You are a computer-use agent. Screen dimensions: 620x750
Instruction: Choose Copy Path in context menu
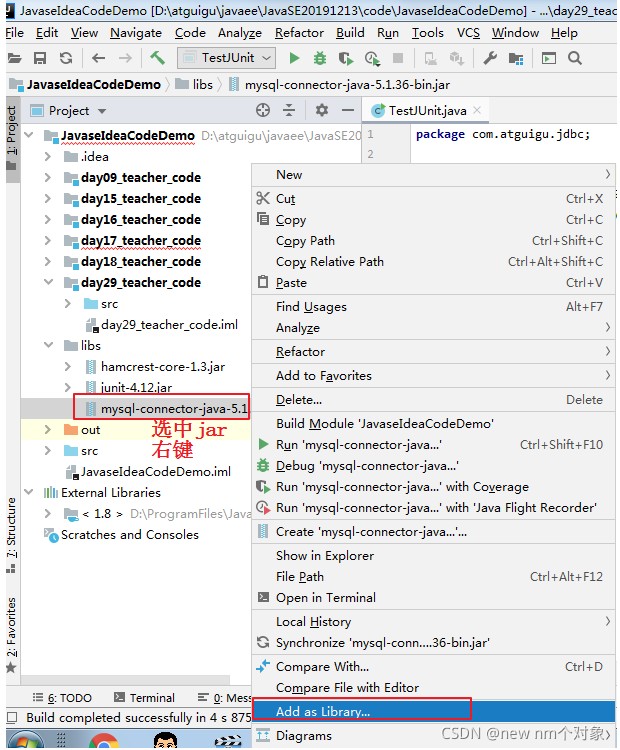coord(433,241)
